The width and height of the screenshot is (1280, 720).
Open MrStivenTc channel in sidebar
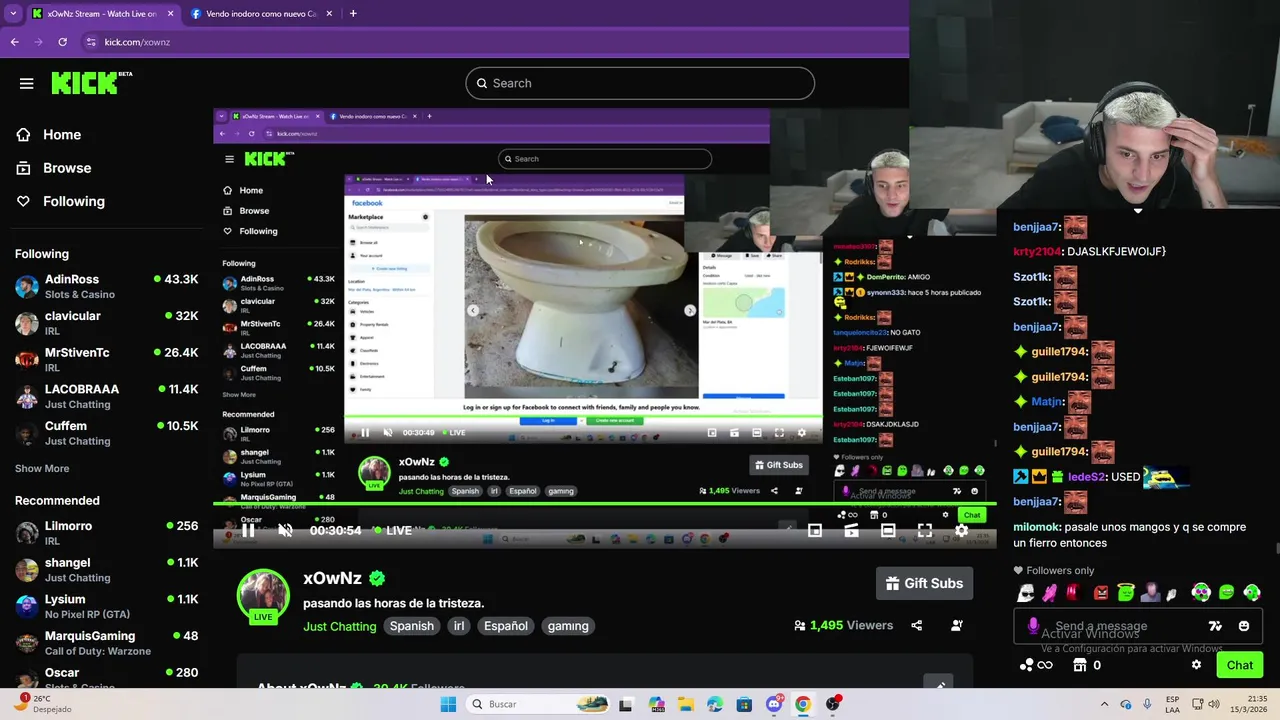106,359
